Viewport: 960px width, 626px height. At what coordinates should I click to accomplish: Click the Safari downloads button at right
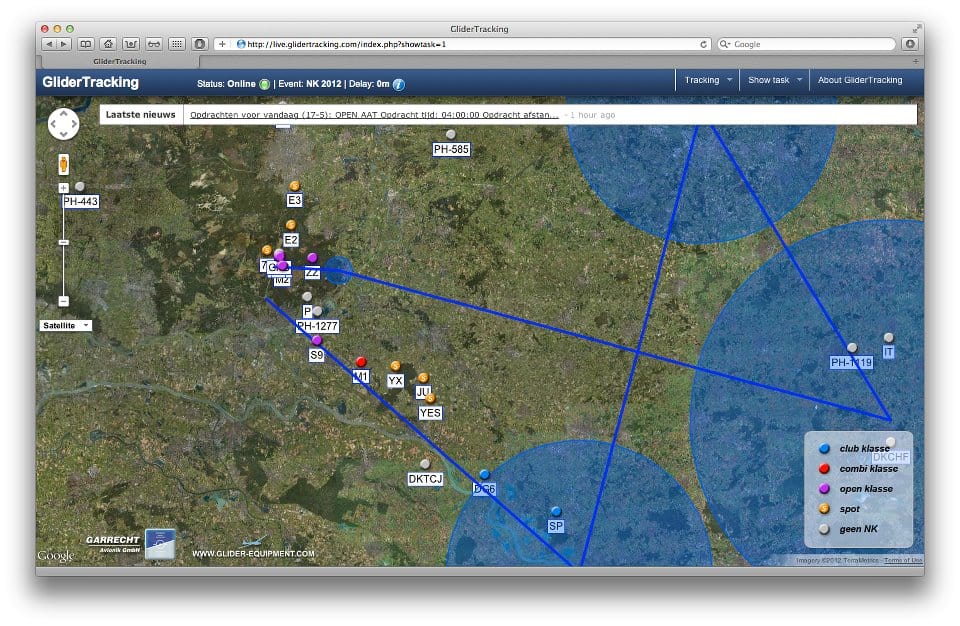pyautogui.click(x=910, y=44)
